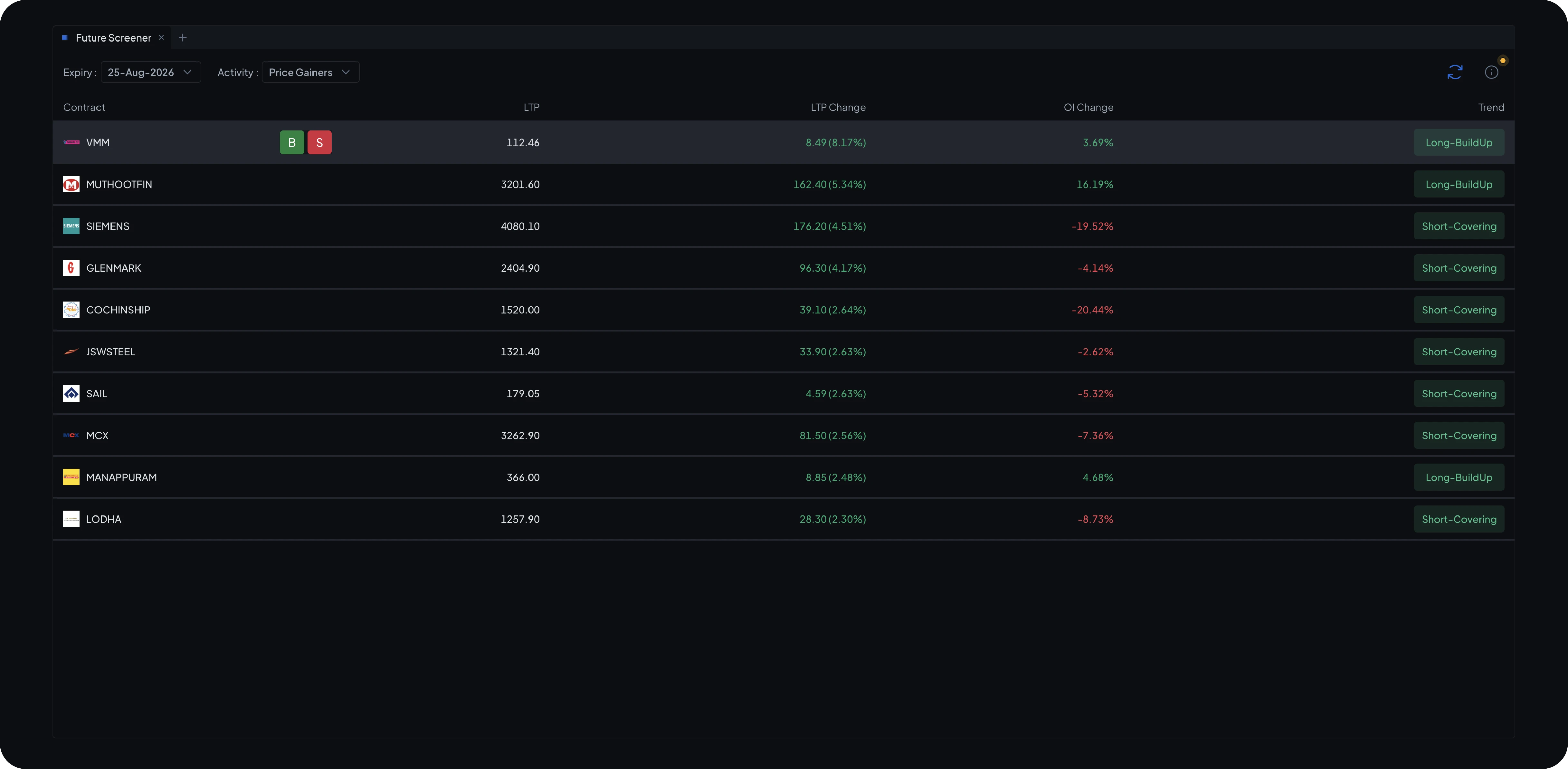1568x769 pixels.
Task: Click the OI change -19.52% value
Action: tap(1093, 226)
